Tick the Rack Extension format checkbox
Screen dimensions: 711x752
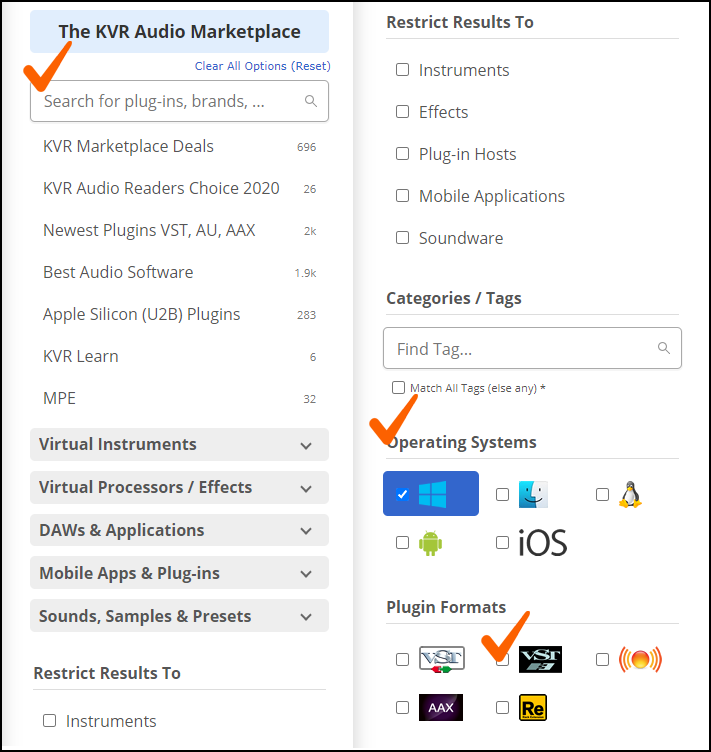coord(502,708)
